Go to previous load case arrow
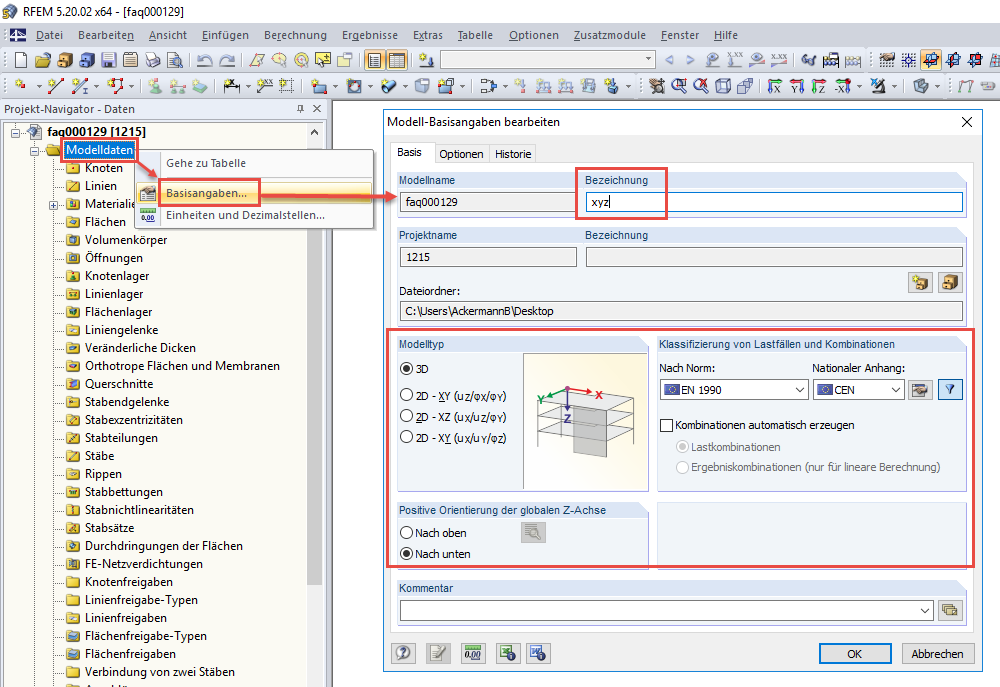The height and width of the screenshot is (687, 1000). tap(669, 60)
